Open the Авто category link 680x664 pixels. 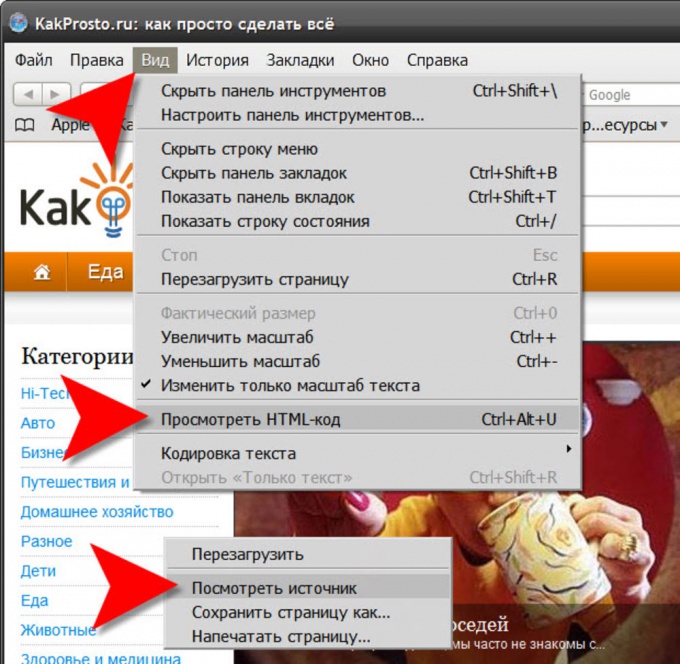[38, 423]
